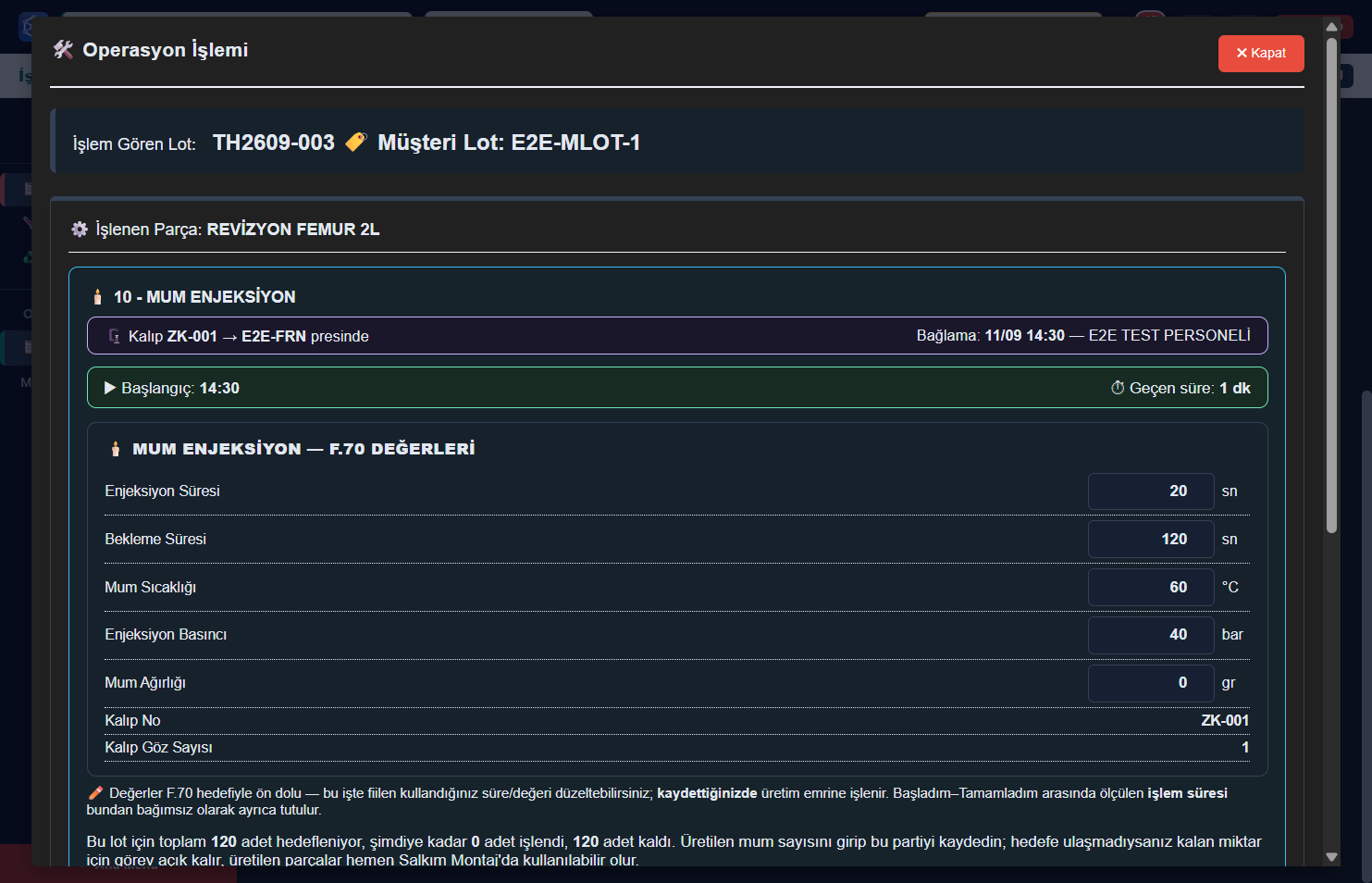This screenshot has width=1372, height=883.
Task: Click the Enjeksiyon Süresi label
Action: pos(162,491)
